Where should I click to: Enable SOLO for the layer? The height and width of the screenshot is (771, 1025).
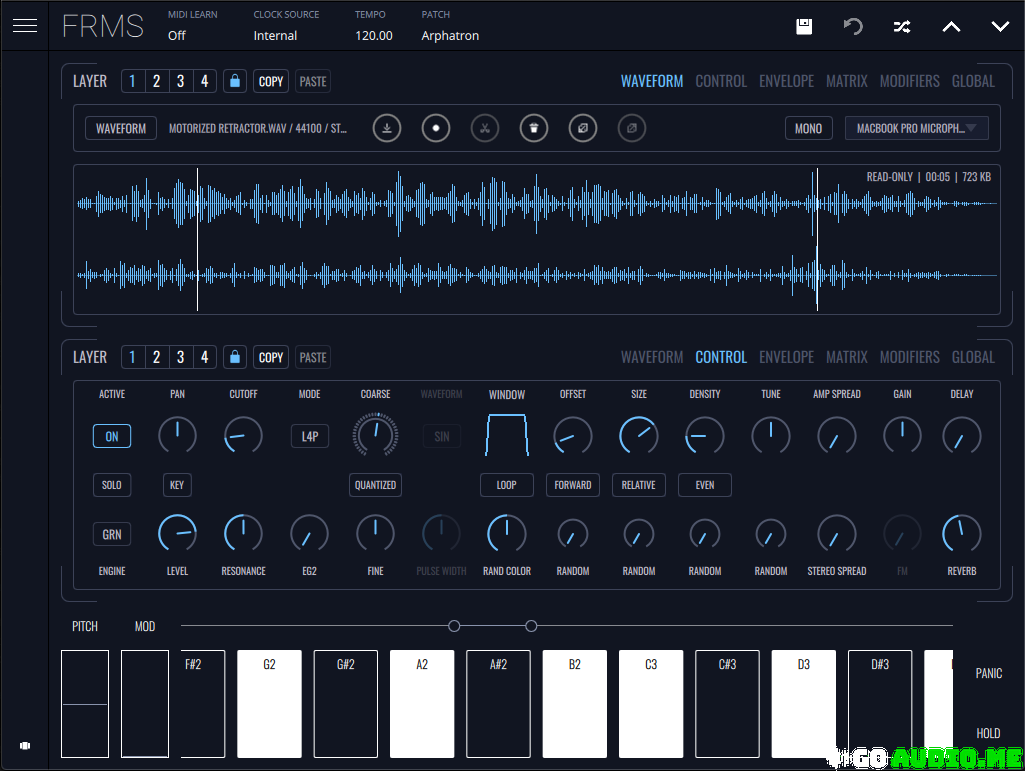tap(112, 485)
